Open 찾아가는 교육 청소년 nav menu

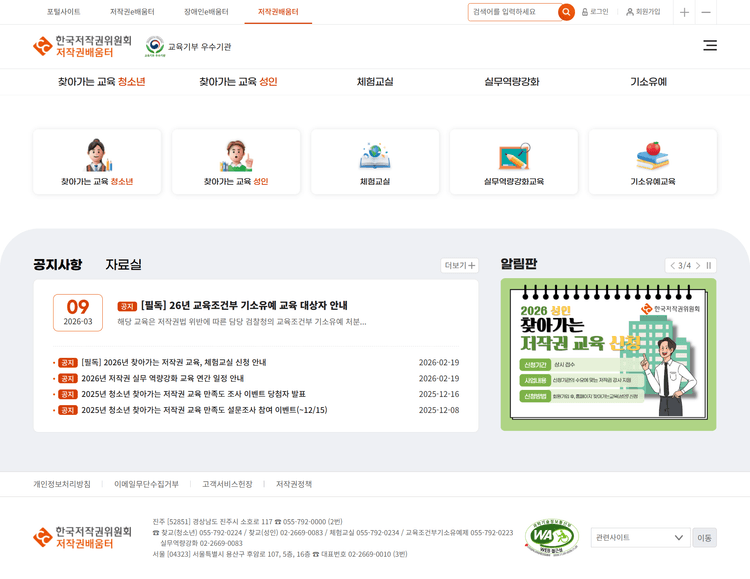[101, 82]
